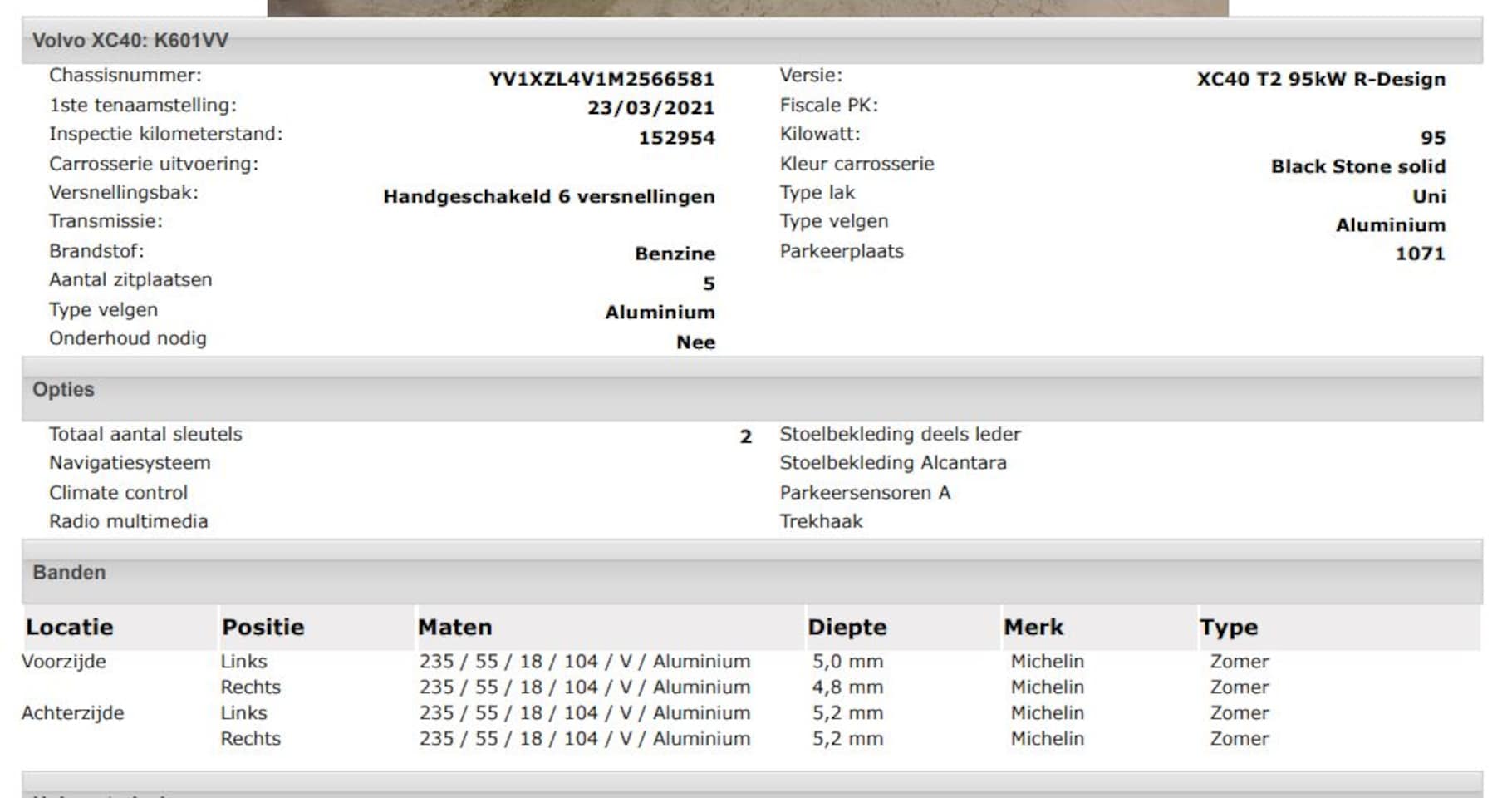Click the 'Kilowatt:' label
This screenshot has height=798, width=1512.
pyautogui.click(x=820, y=134)
